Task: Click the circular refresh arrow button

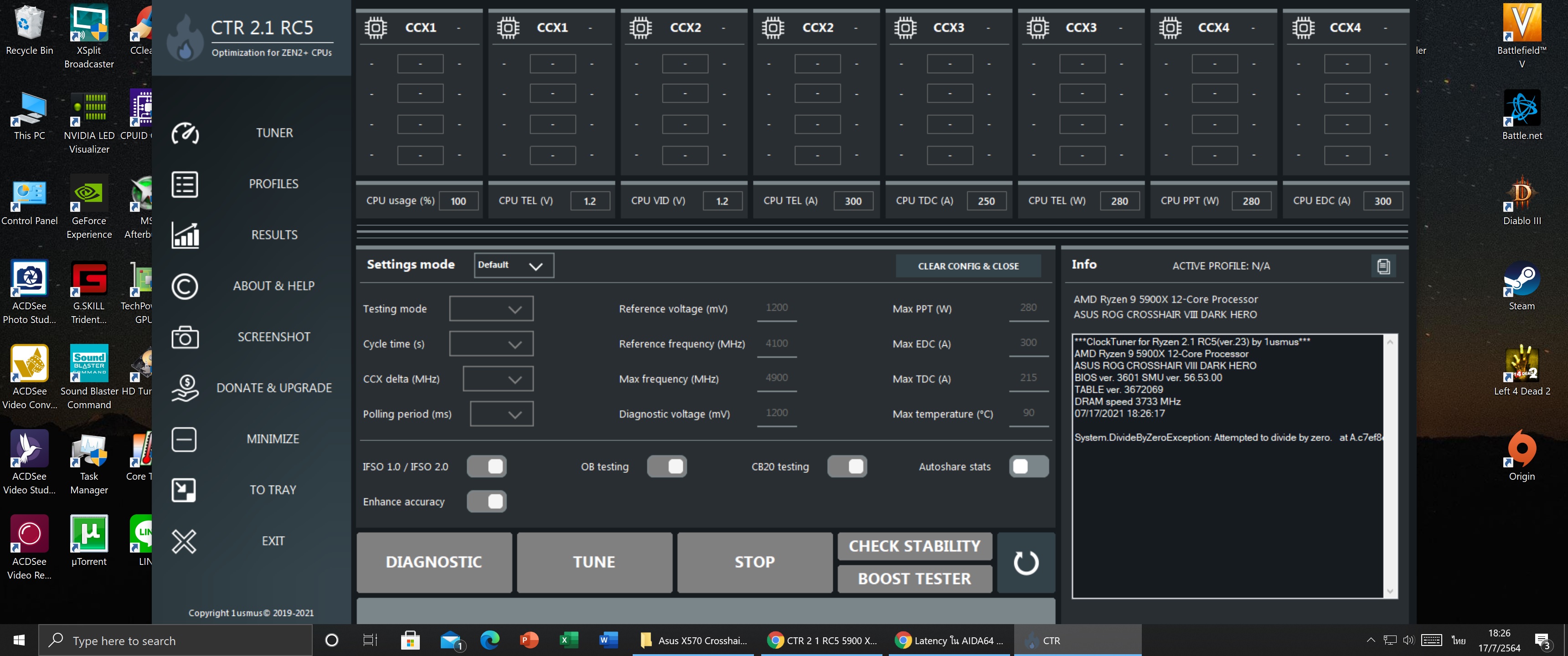Action: pos(1026,562)
